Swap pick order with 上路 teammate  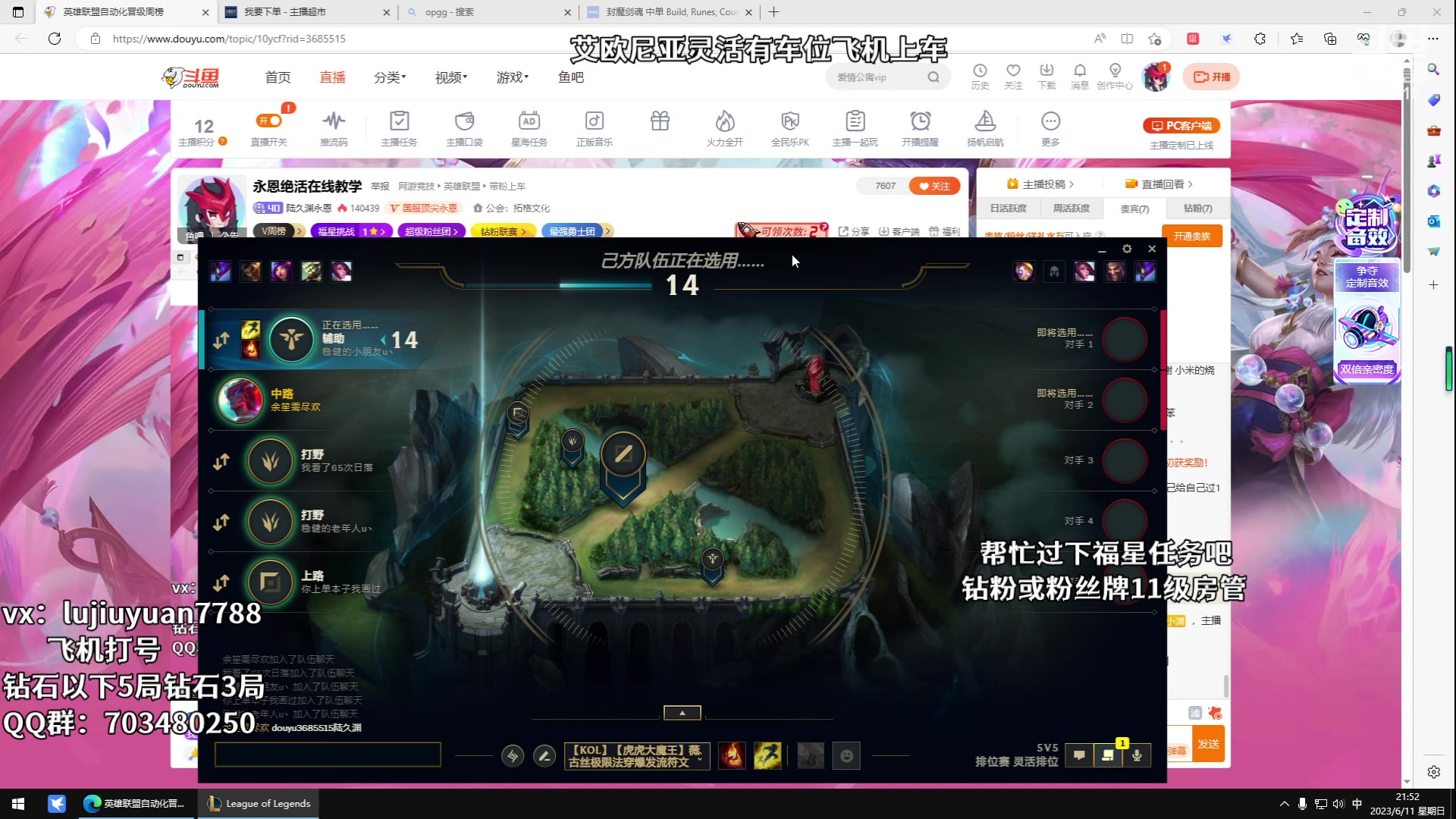pyautogui.click(x=221, y=582)
